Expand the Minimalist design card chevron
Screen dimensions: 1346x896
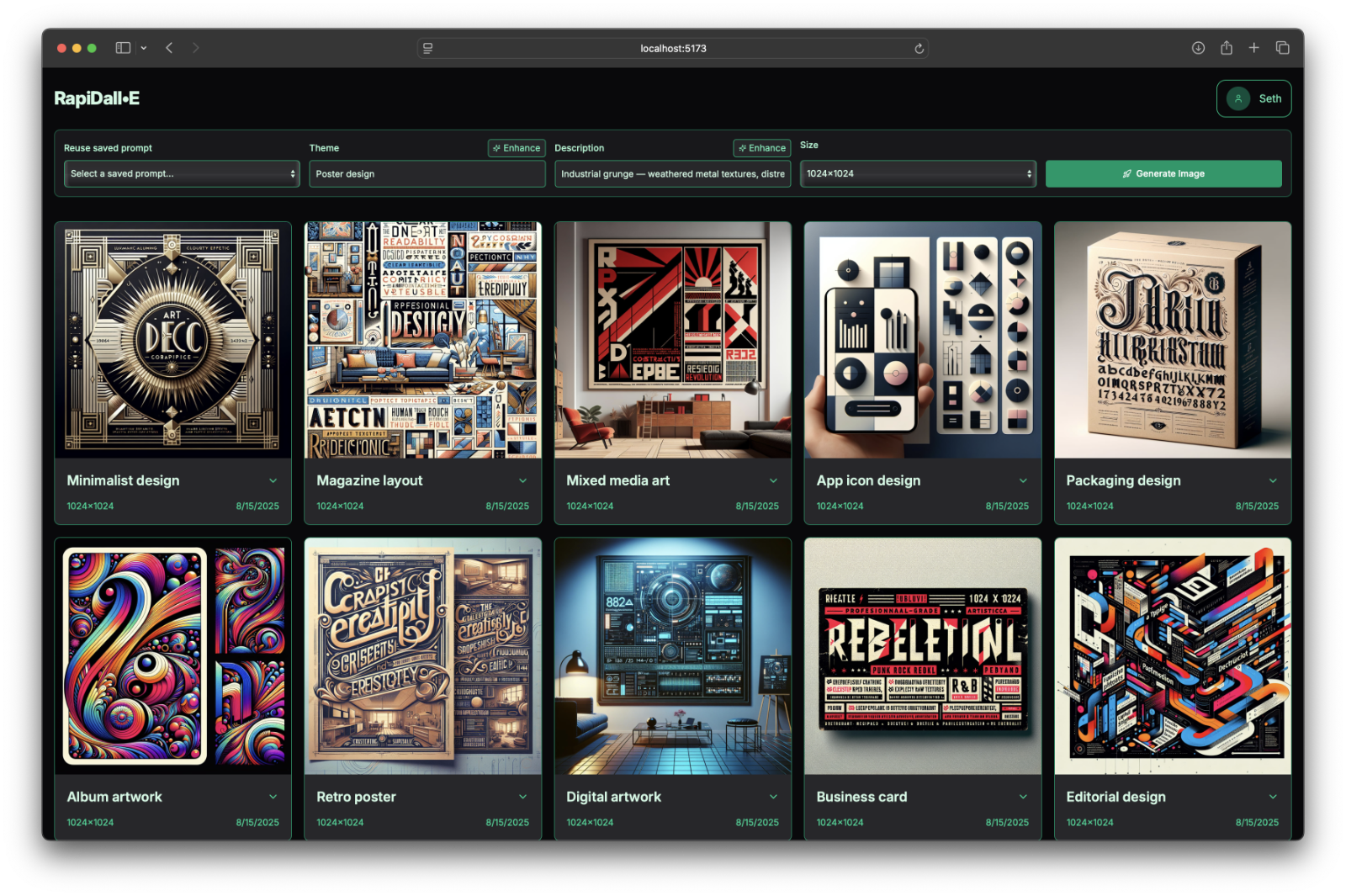click(x=273, y=480)
